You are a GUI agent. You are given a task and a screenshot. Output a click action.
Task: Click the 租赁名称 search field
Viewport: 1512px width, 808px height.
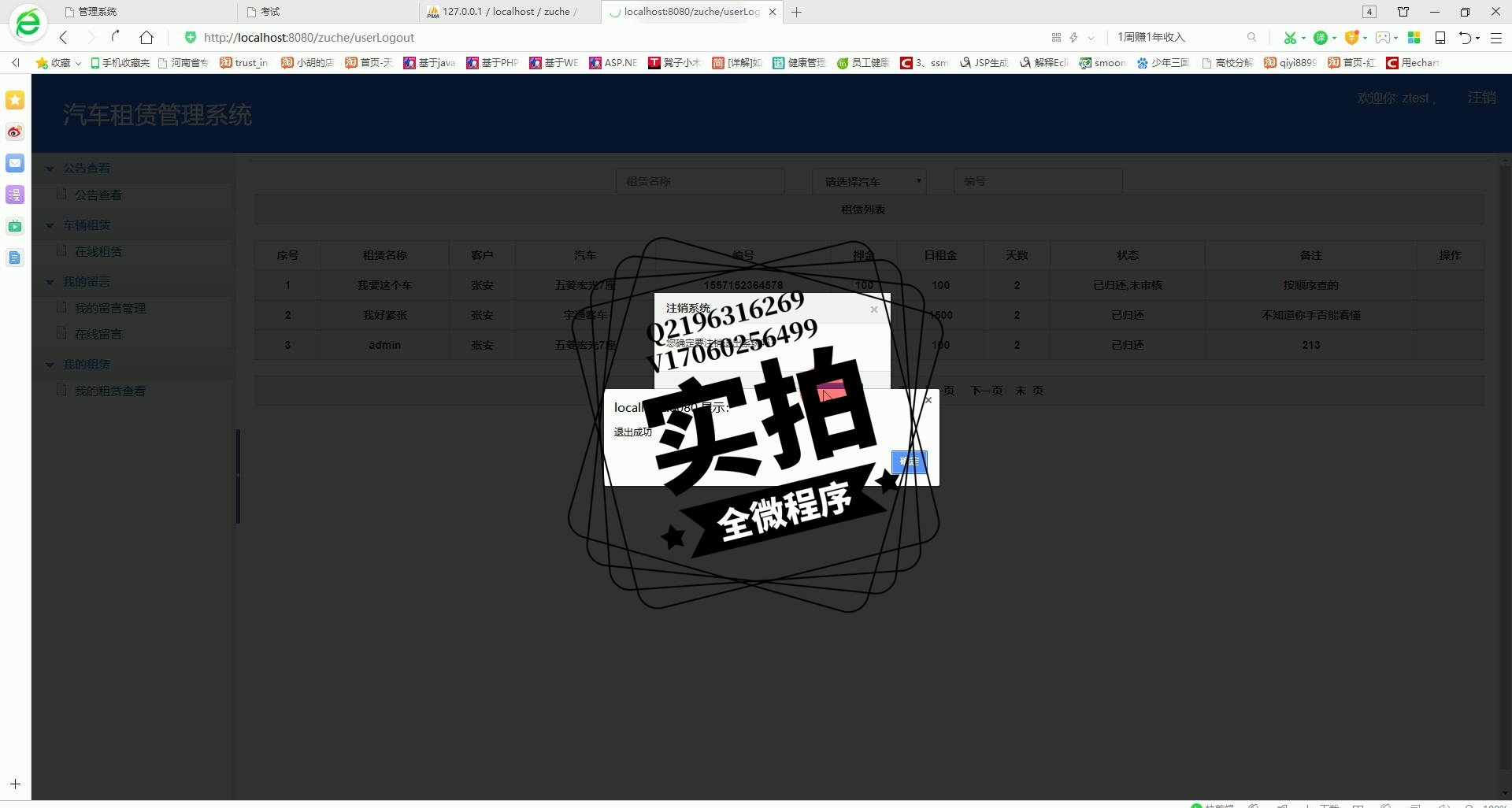pos(700,181)
